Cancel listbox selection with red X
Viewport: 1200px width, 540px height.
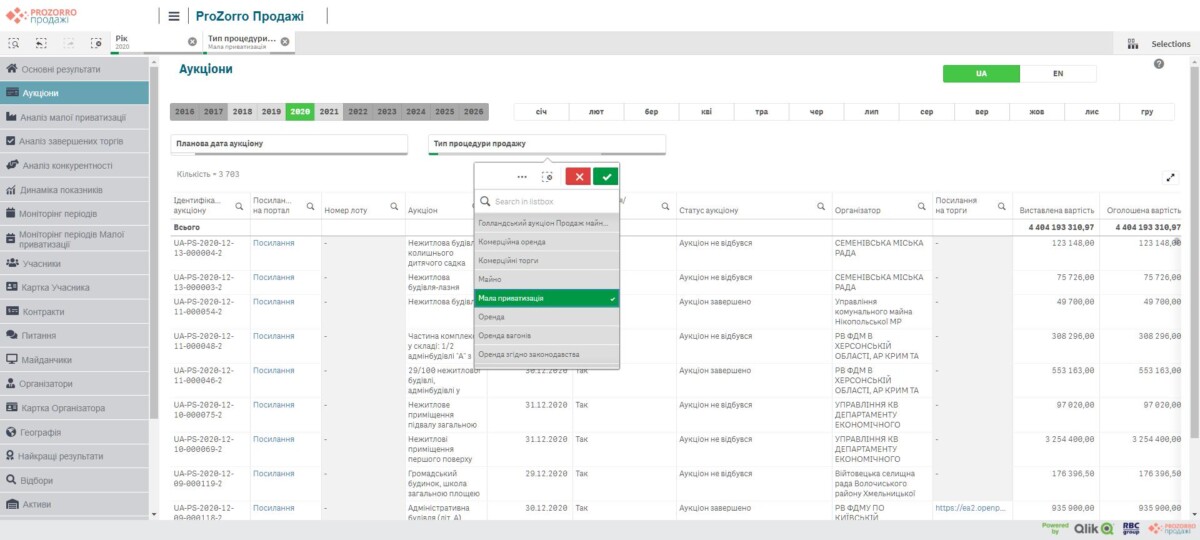click(x=578, y=176)
